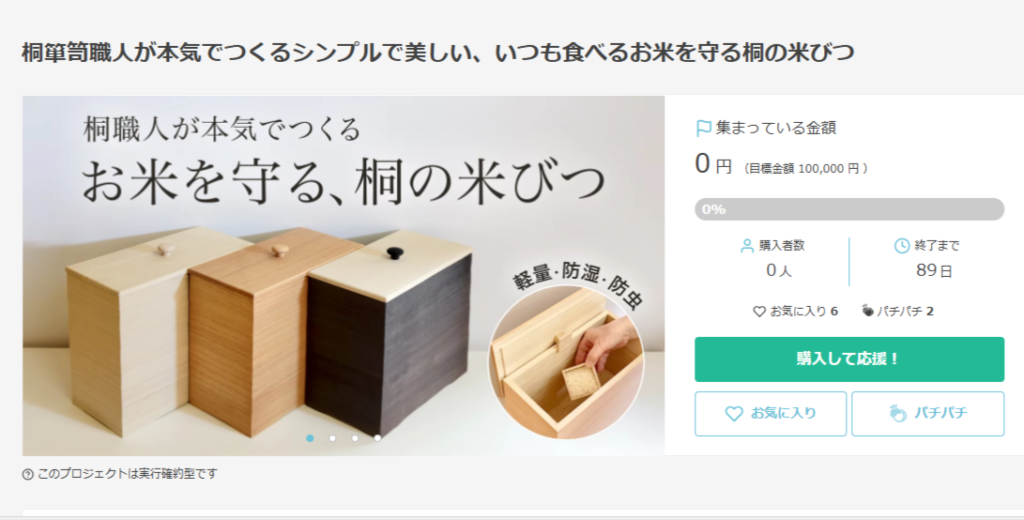Click the question mark icon beside 実行確約型

(28, 474)
